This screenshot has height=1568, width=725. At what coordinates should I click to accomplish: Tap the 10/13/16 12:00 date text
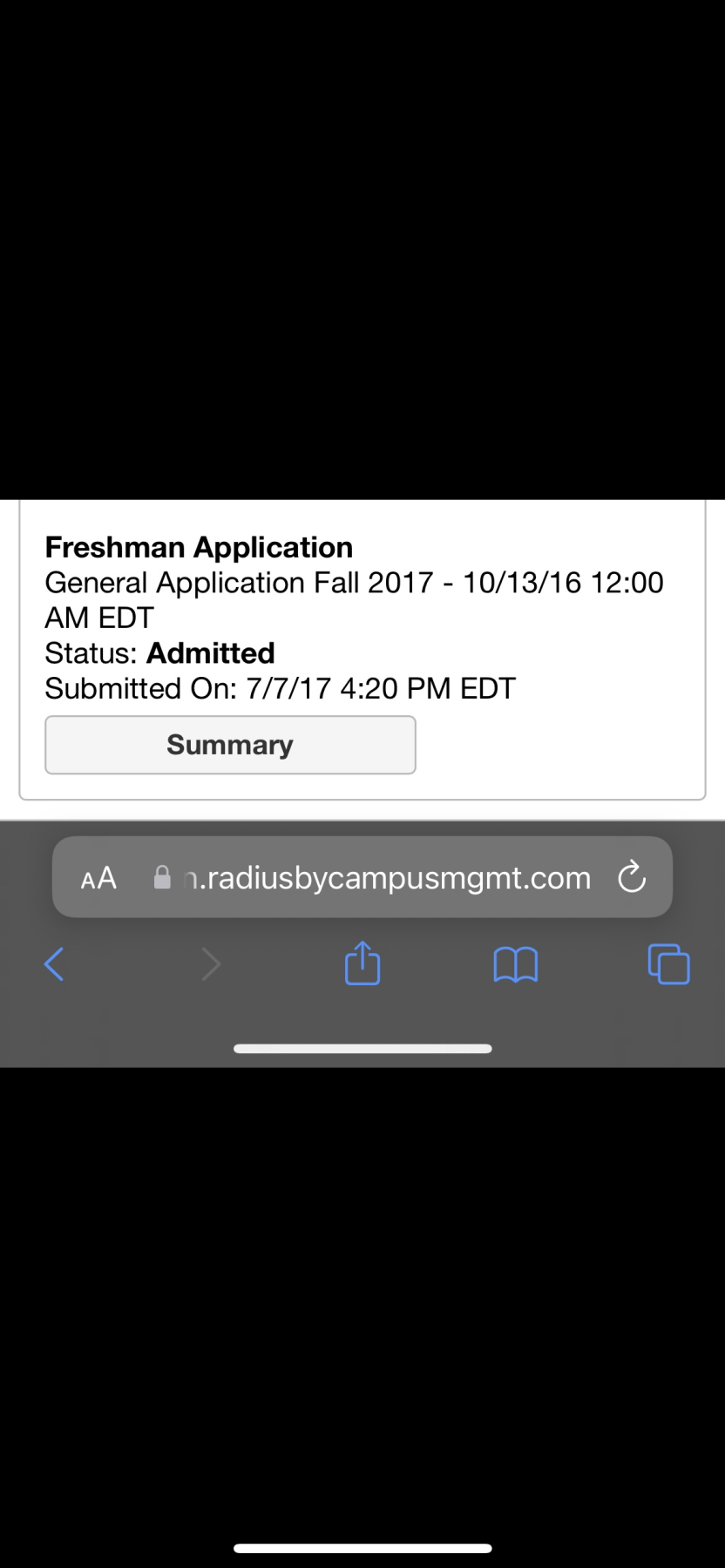click(x=563, y=583)
